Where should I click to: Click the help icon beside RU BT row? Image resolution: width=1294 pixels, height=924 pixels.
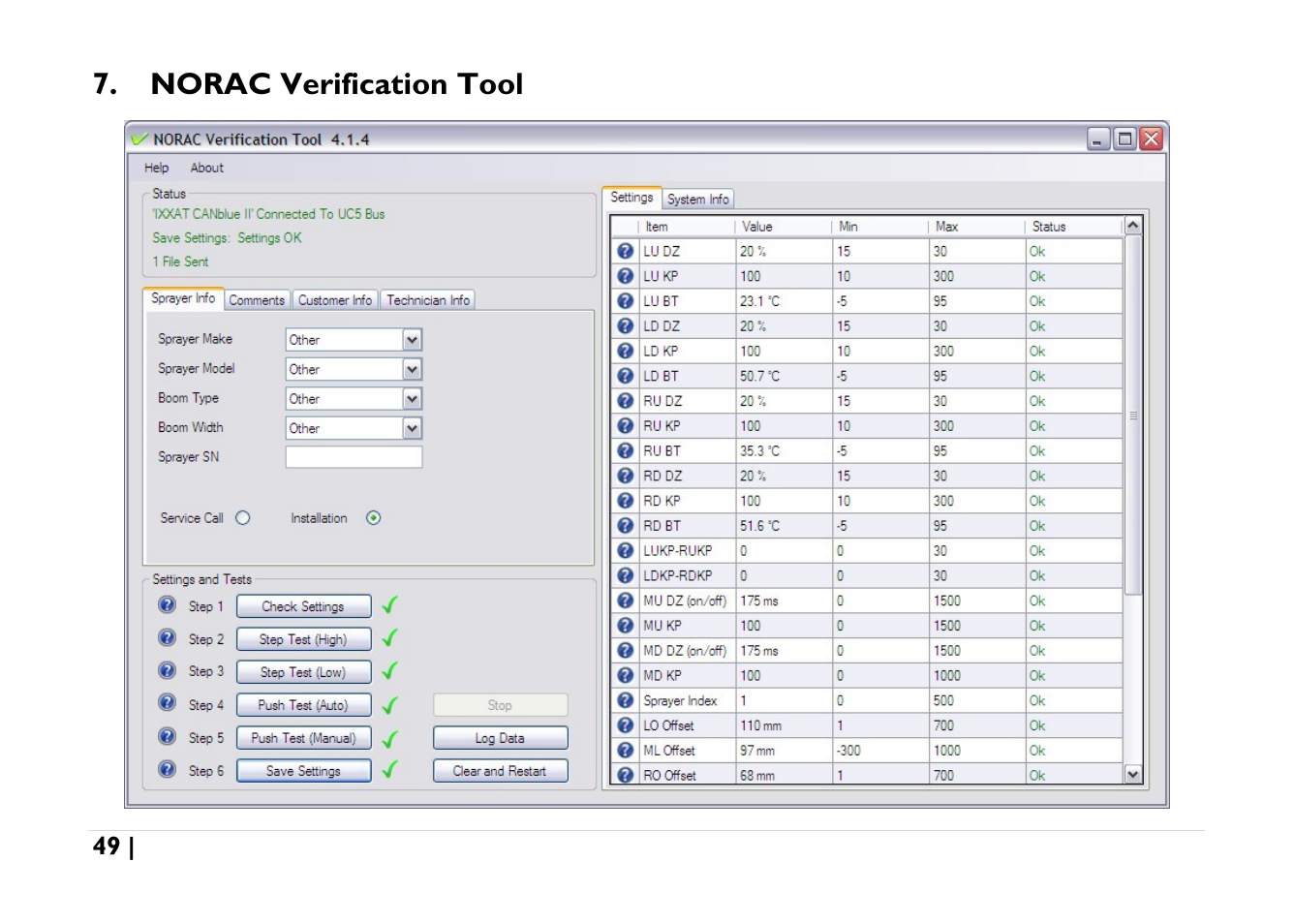click(626, 451)
